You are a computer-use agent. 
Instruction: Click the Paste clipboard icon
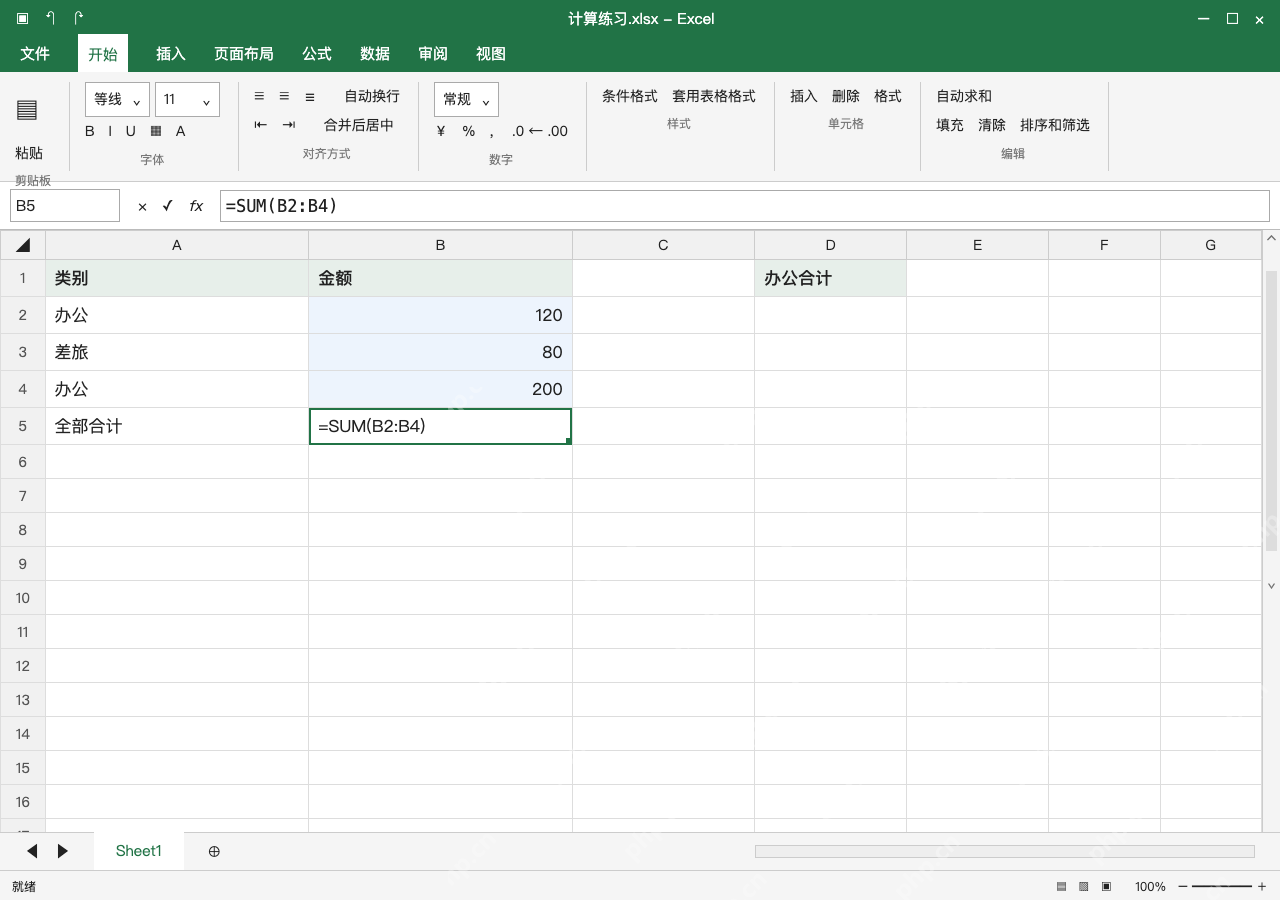(27, 110)
